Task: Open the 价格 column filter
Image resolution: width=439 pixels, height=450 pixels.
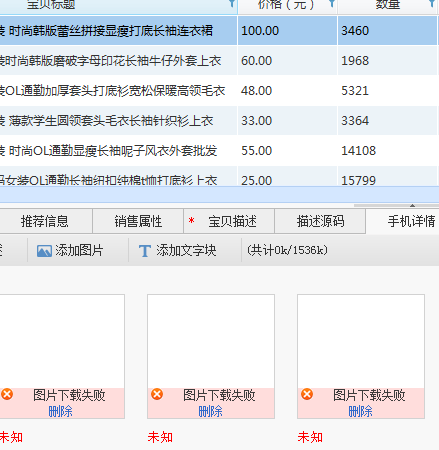Action: (x=332, y=3)
